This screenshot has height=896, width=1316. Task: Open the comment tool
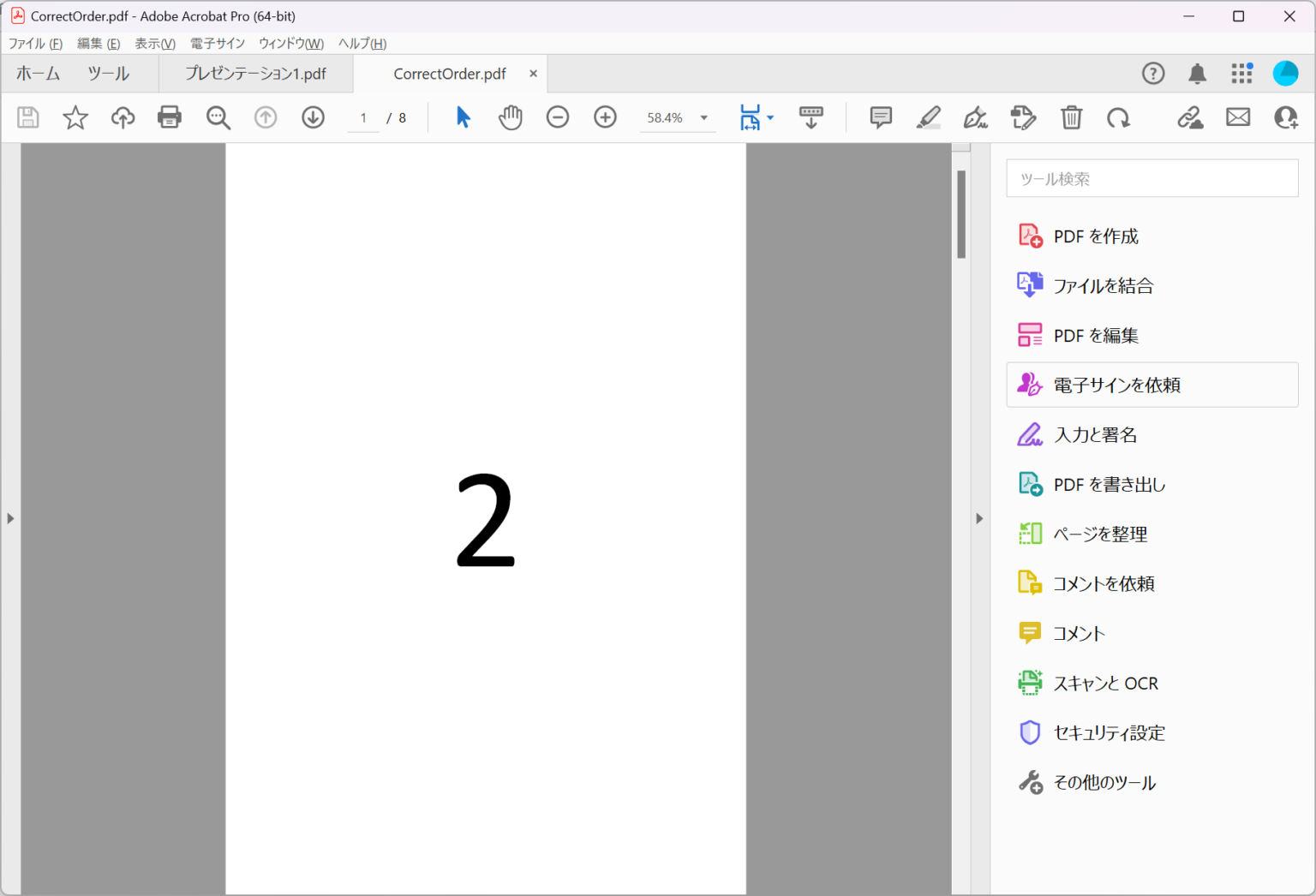tap(880, 117)
